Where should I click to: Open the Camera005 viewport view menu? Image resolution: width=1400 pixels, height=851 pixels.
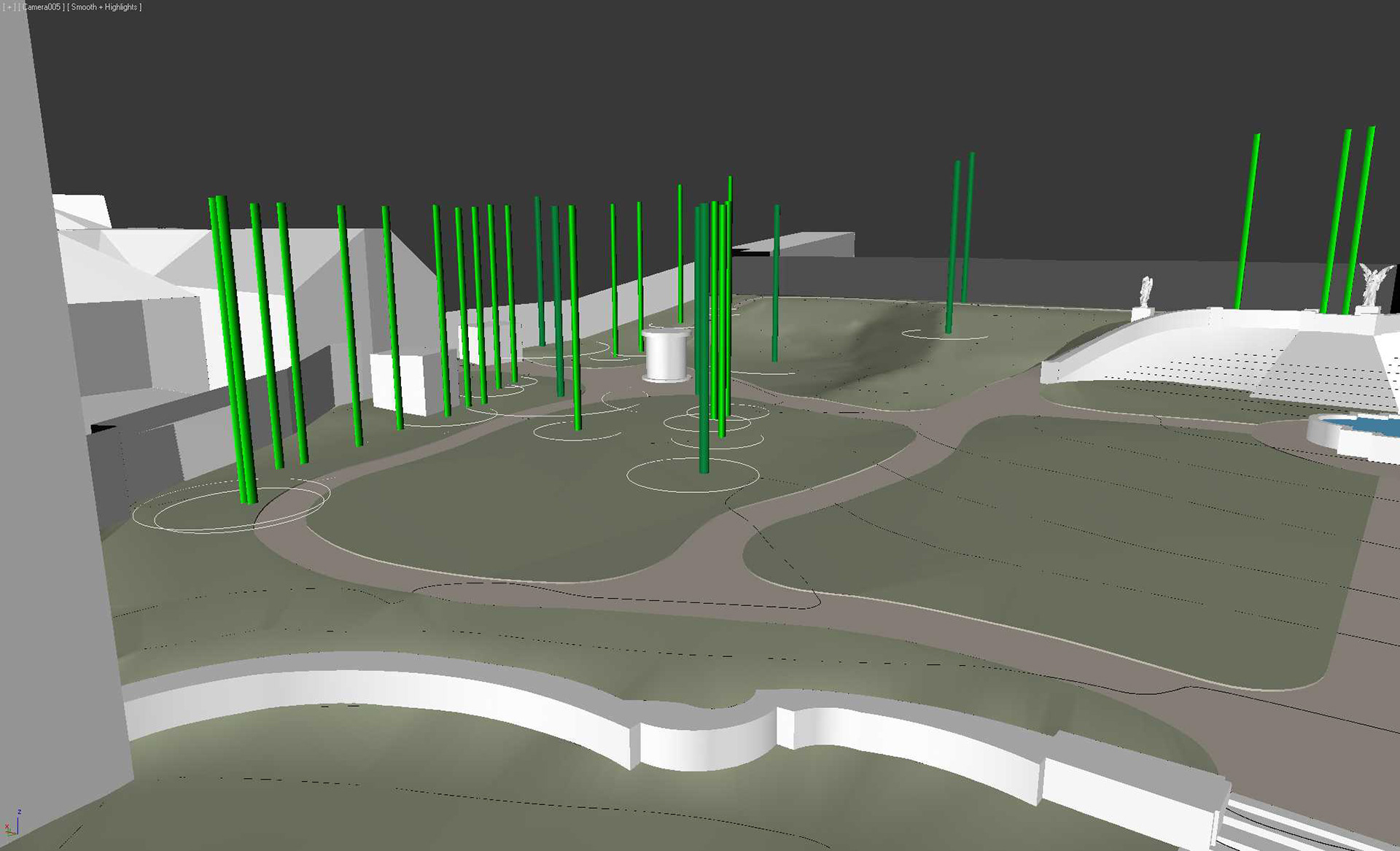[x=42, y=7]
